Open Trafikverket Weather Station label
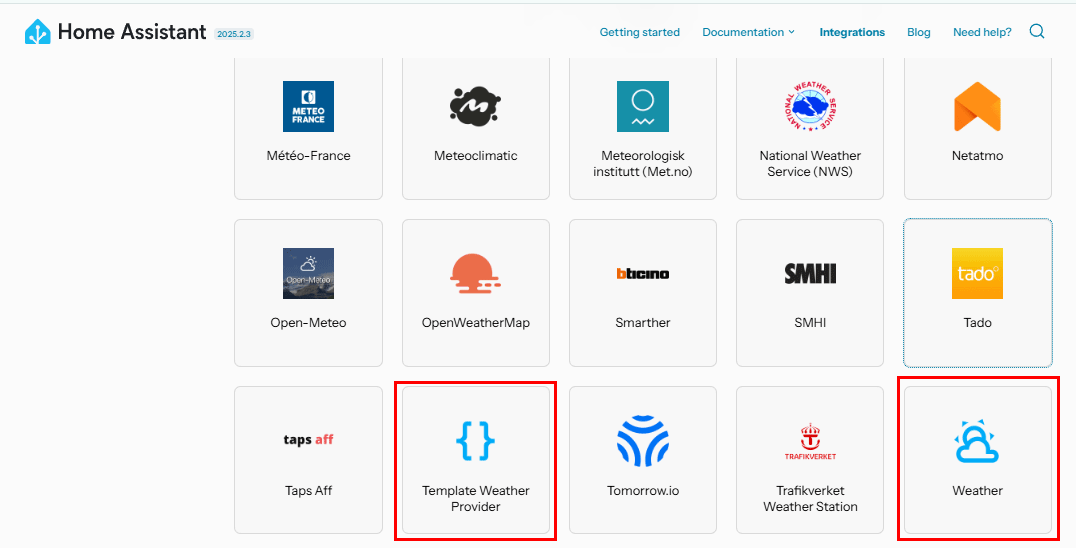This screenshot has height=548, width=1076. pyautogui.click(x=810, y=499)
